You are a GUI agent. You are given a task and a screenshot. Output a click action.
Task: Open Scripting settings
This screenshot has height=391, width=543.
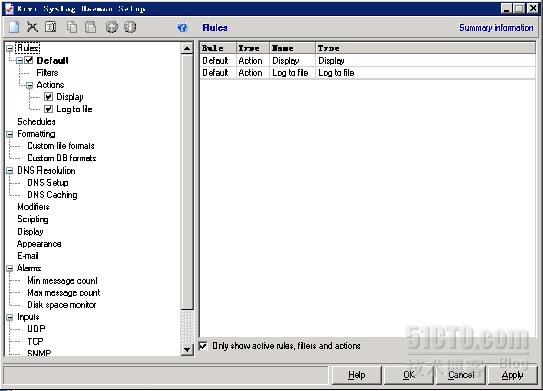(x=33, y=219)
